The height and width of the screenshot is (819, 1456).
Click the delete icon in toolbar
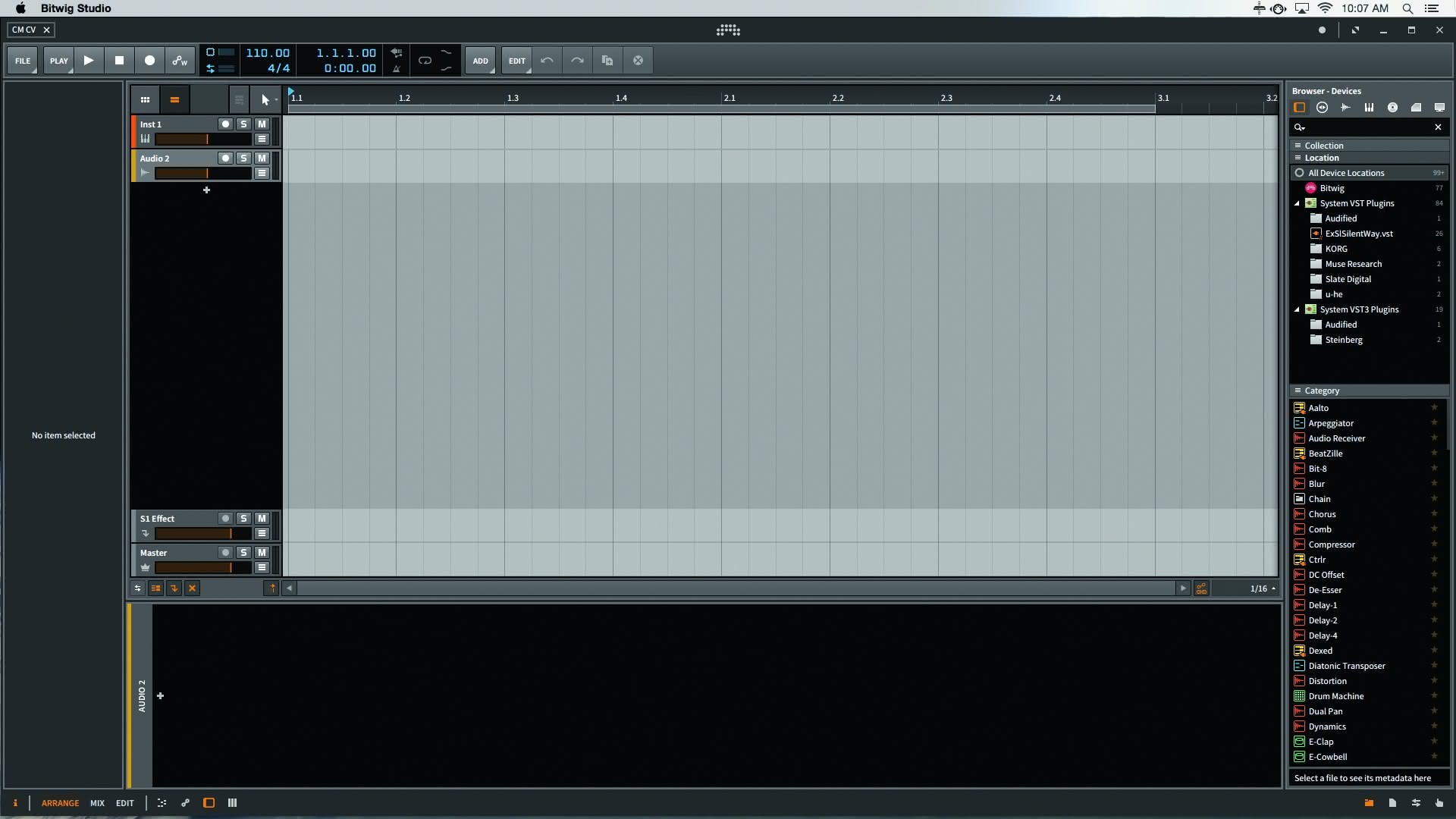[638, 61]
